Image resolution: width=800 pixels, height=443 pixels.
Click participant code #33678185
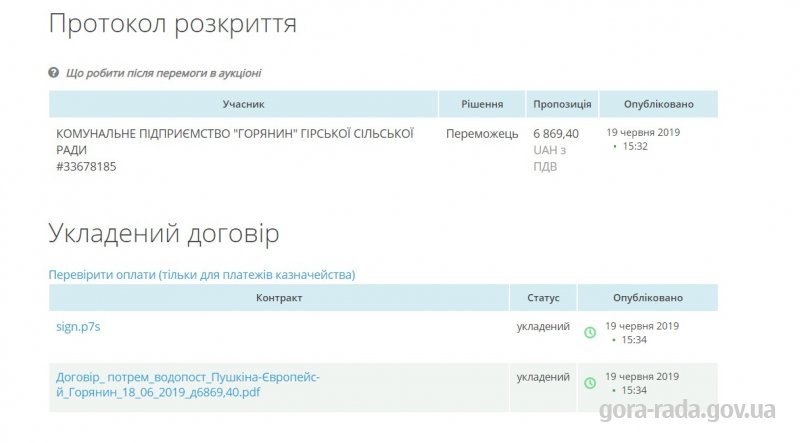pyautogui.click(x=86, y=167)
